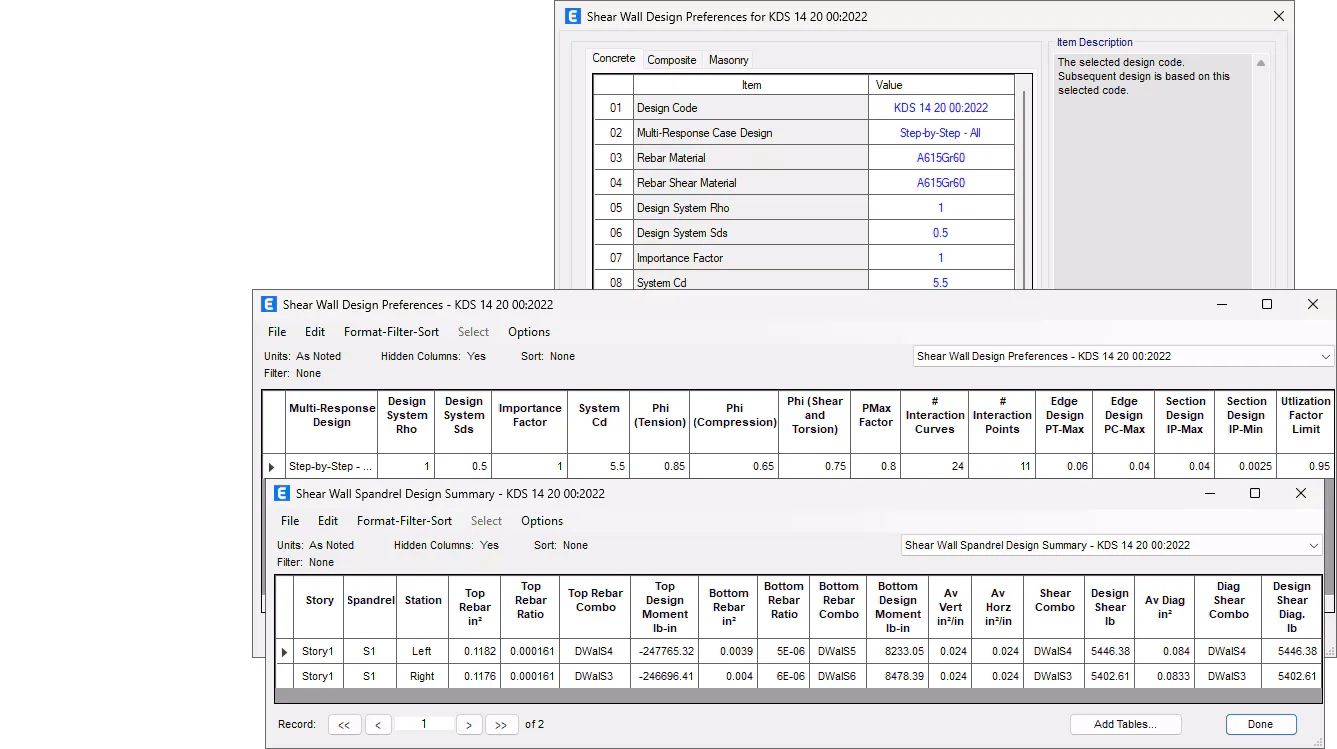Maximize the Spandrel Design Summary window
This screenshot has height=749, width=1337.
click(x=1255, y=493)
